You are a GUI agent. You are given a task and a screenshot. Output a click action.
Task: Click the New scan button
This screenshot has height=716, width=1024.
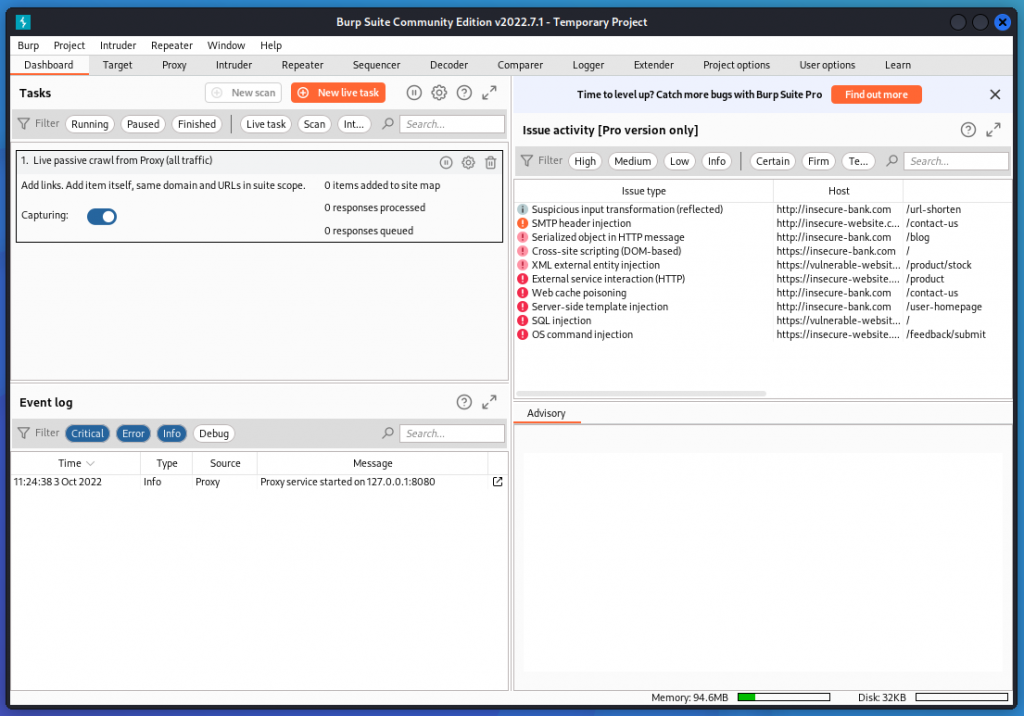(x=243, y=93)
